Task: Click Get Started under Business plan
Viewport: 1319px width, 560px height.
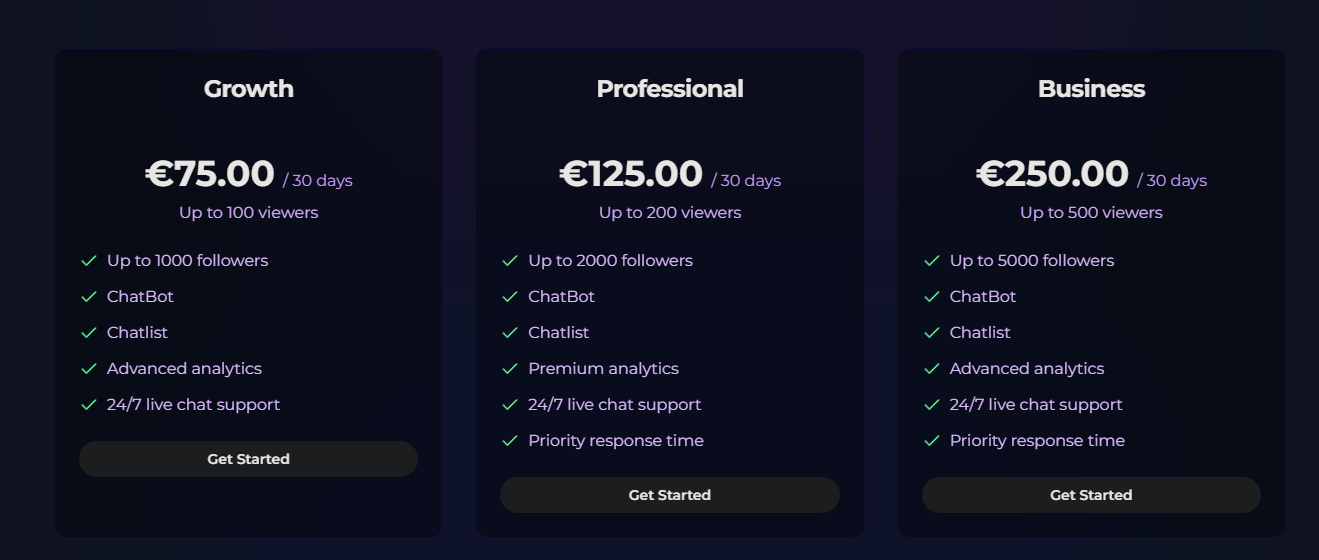Action: 1091,495
